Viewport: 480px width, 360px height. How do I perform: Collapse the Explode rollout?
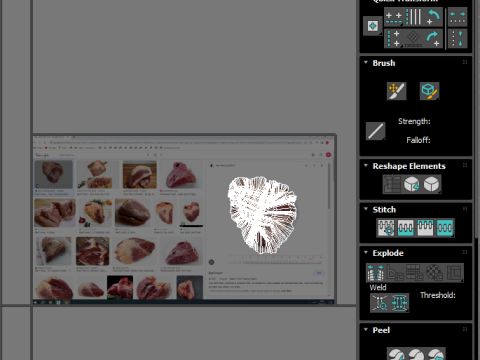tap(366, 252)
